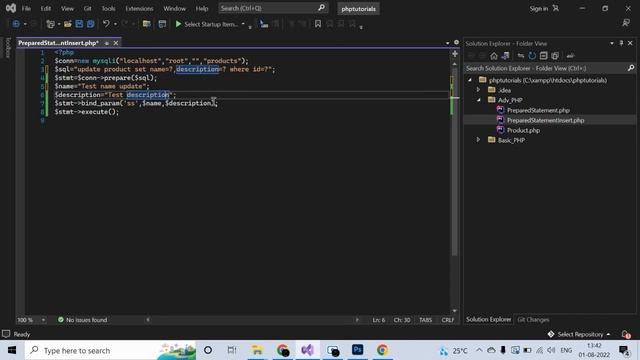This screenshot has height=360, width=640.
Task: Click the new item toolbar icon
Action: [50, 24]
